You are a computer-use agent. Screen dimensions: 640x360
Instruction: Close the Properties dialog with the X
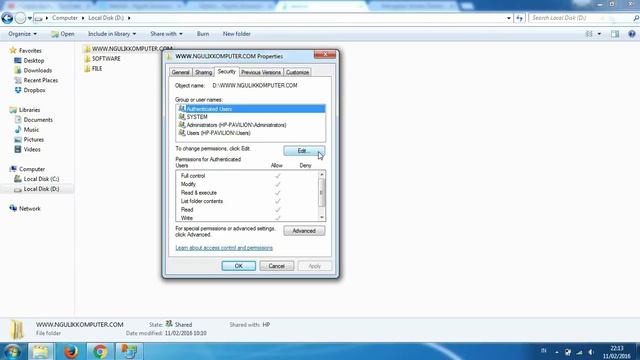325,54
